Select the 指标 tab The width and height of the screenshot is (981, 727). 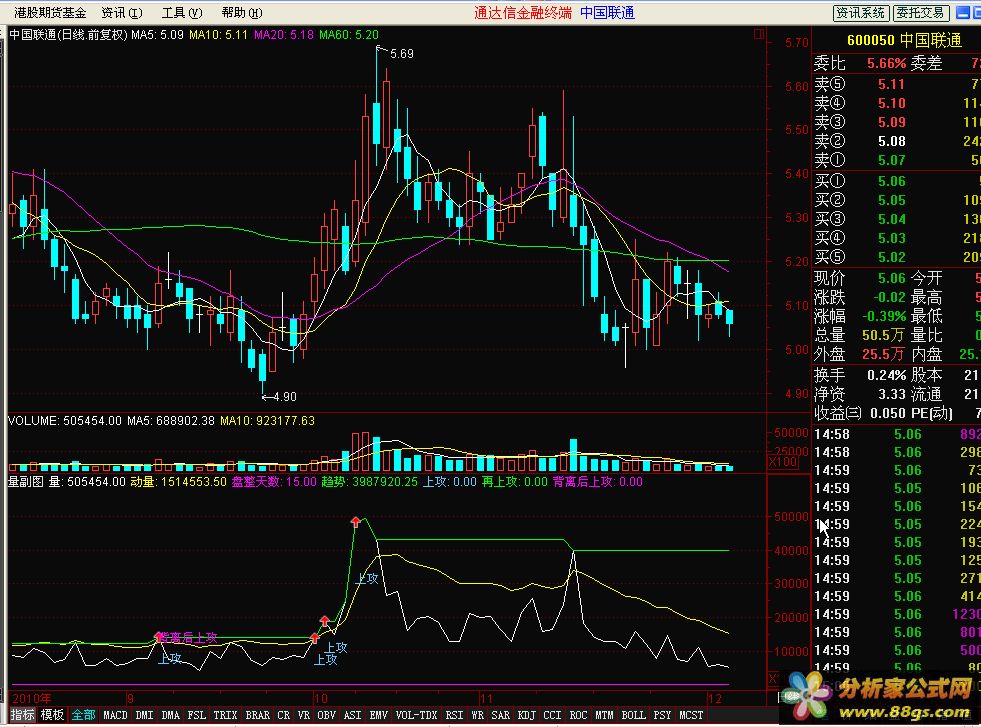[x=23, y=714]
